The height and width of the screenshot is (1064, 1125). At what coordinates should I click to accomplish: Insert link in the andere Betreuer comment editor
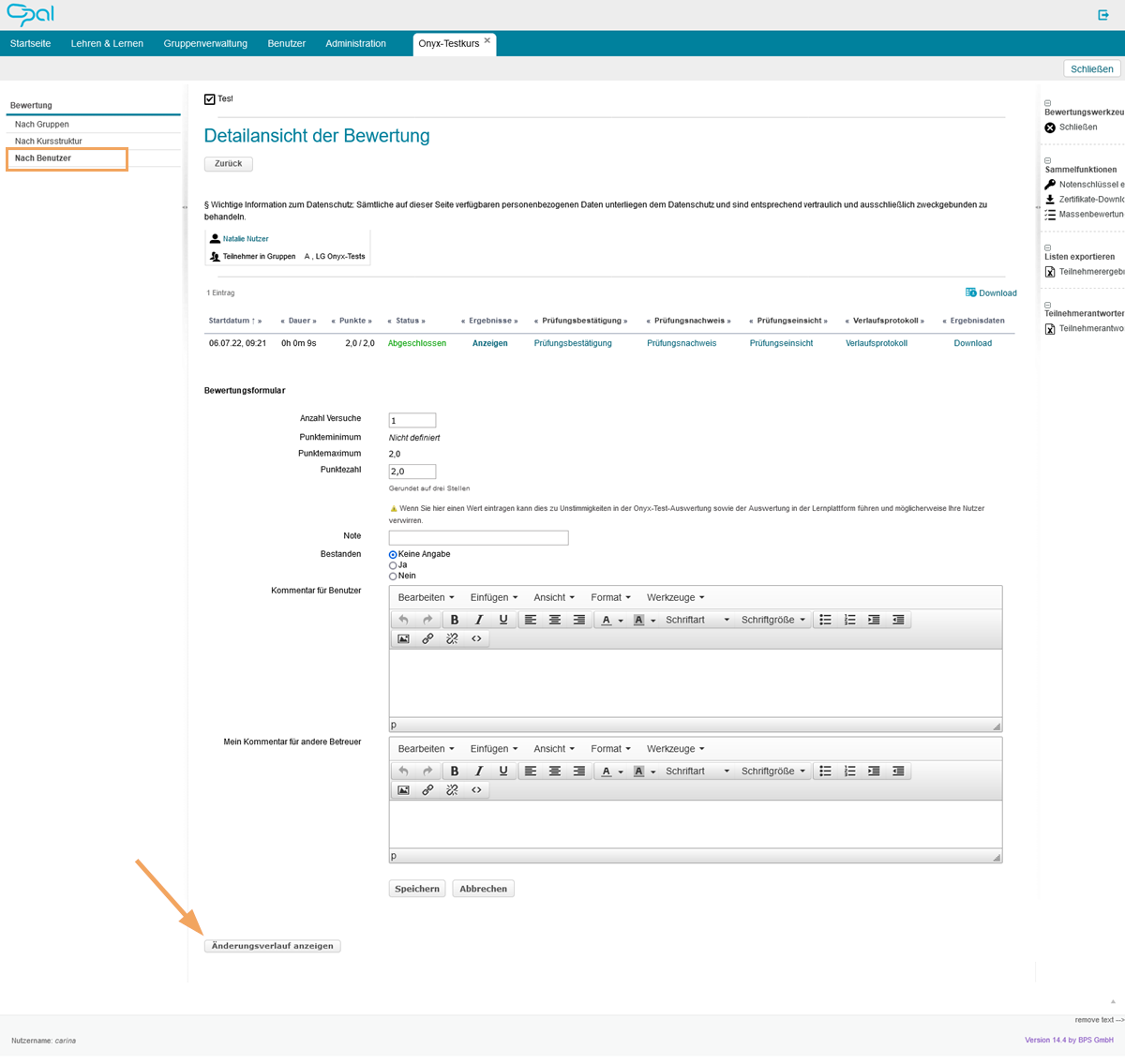pyautogui.click(x=427, y=790)
